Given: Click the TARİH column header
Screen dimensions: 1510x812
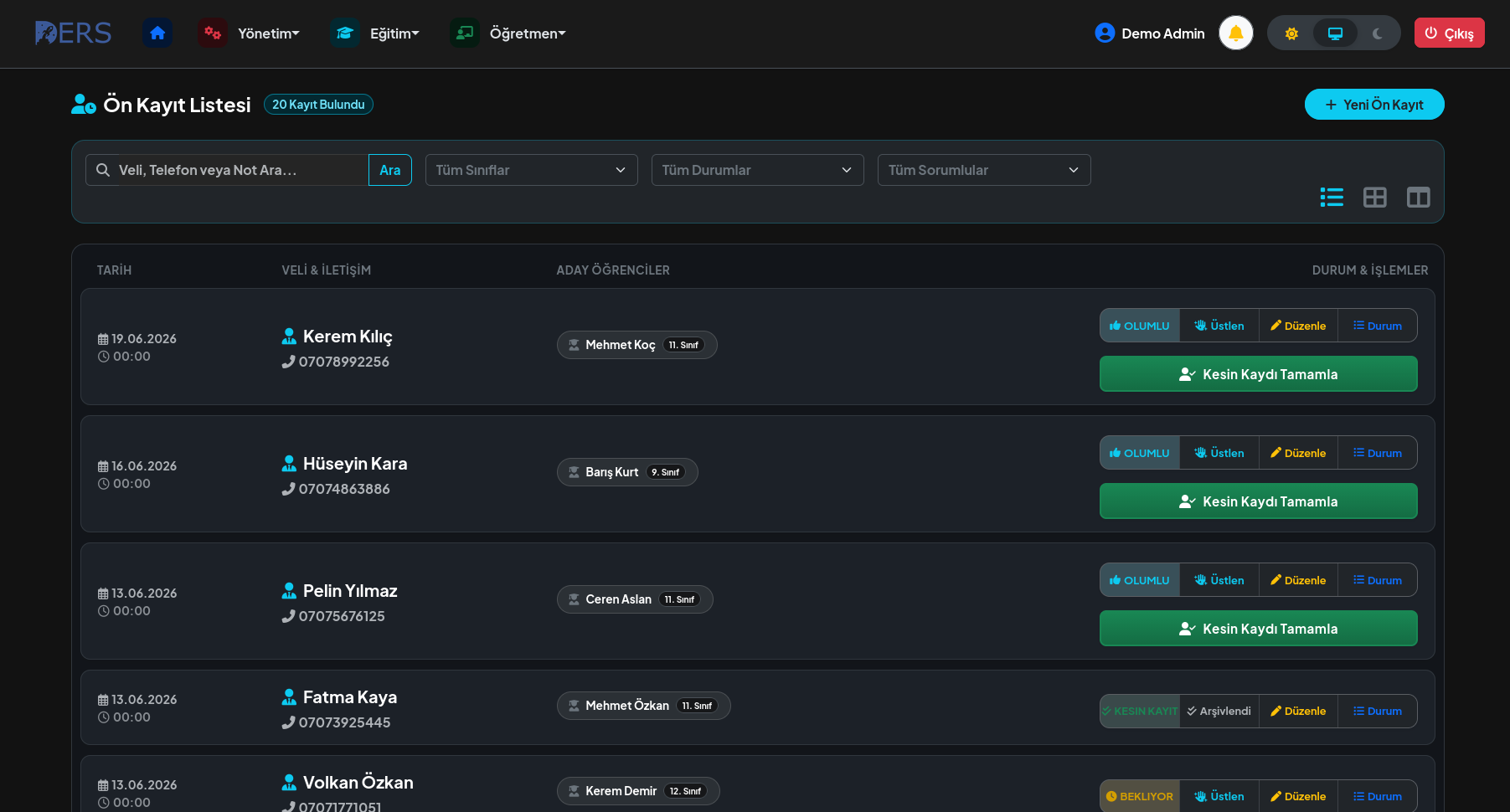Looking at the screenshot, I should 114,270.
